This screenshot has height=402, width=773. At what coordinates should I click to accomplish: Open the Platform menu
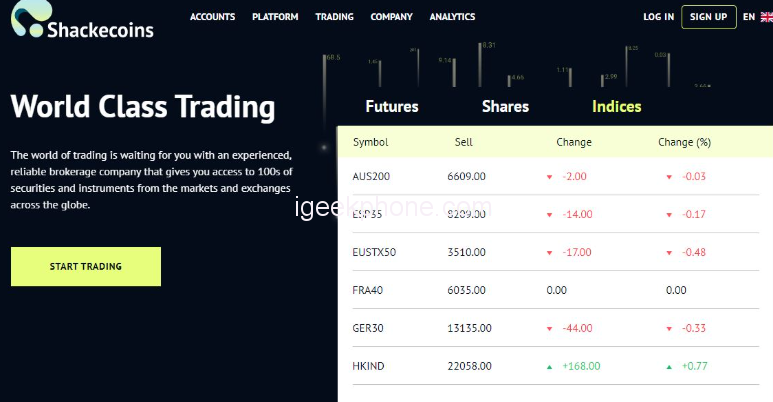point(275,17)
